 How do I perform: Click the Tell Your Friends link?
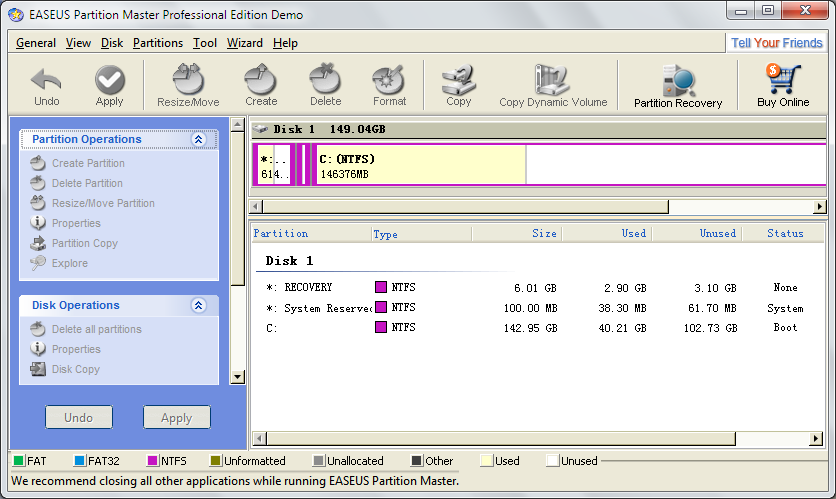pyautogui.click(x=777, y=43)
